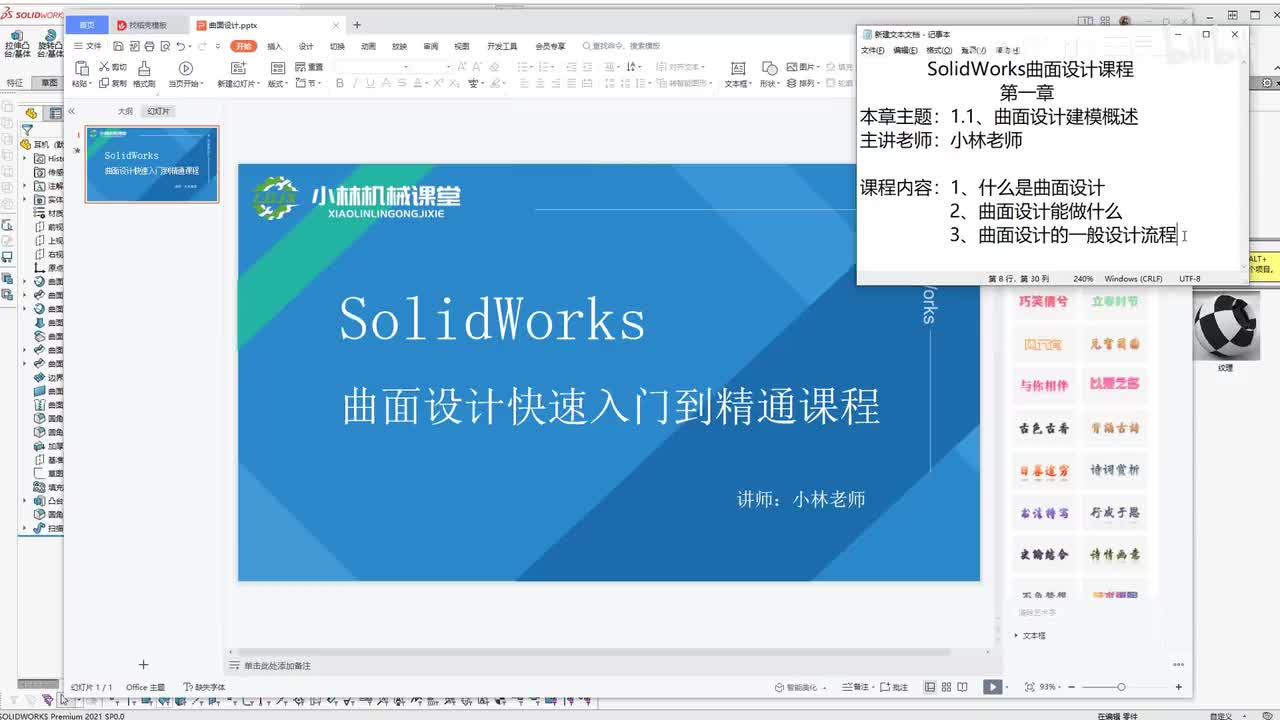Click the play slideshow button in status bar

(x=992, y=687)
